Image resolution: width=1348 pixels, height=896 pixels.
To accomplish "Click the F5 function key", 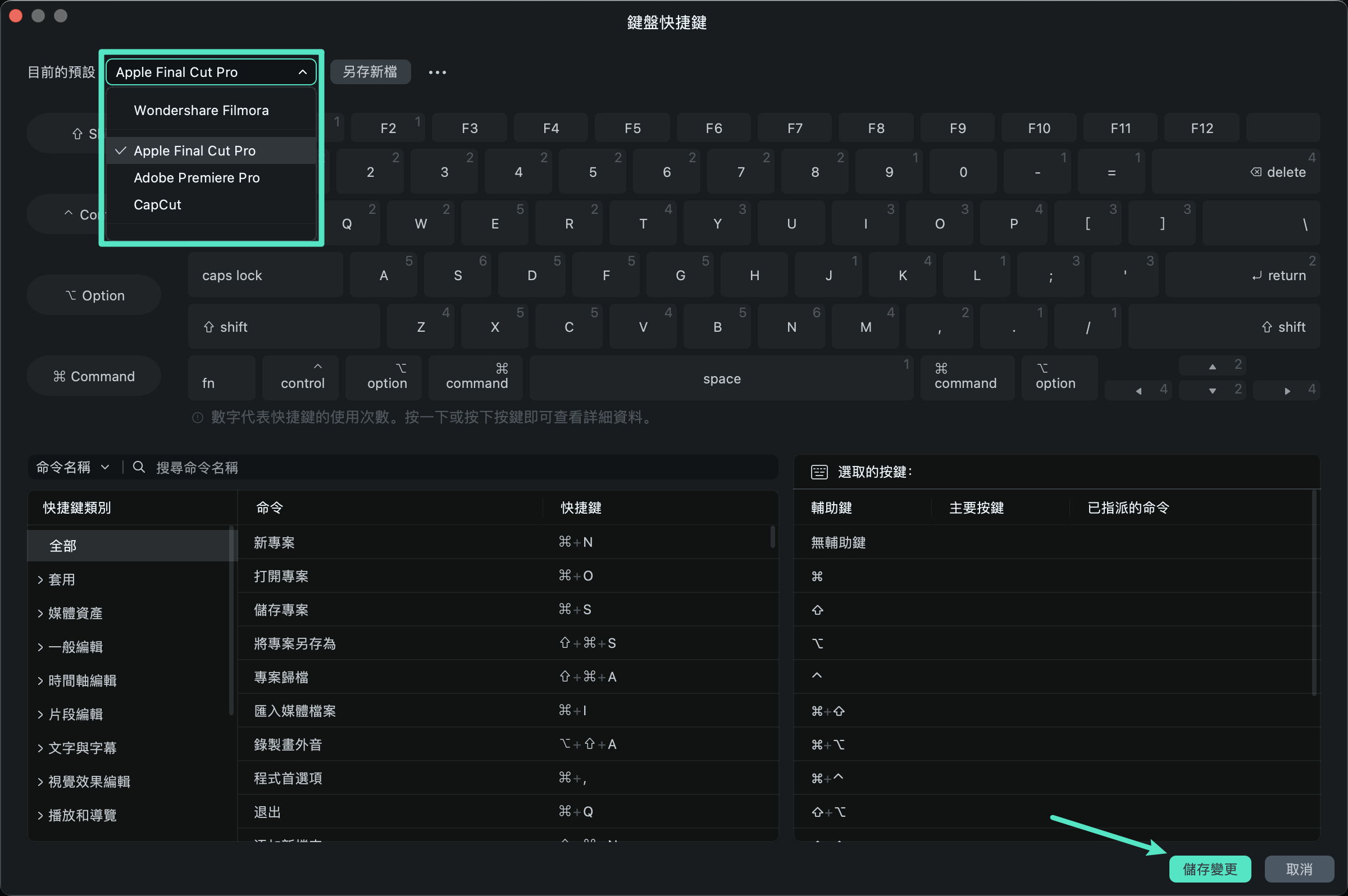I will point(632,128).
